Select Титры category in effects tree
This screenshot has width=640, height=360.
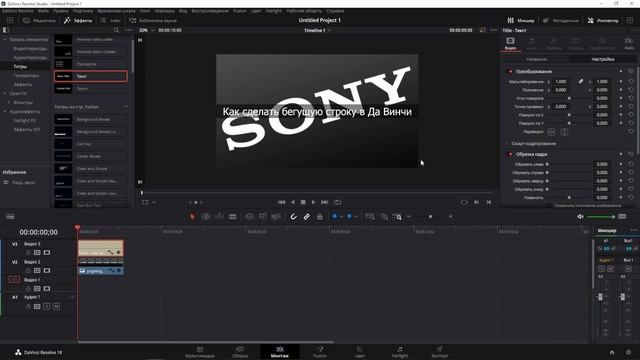click(20, 67)
